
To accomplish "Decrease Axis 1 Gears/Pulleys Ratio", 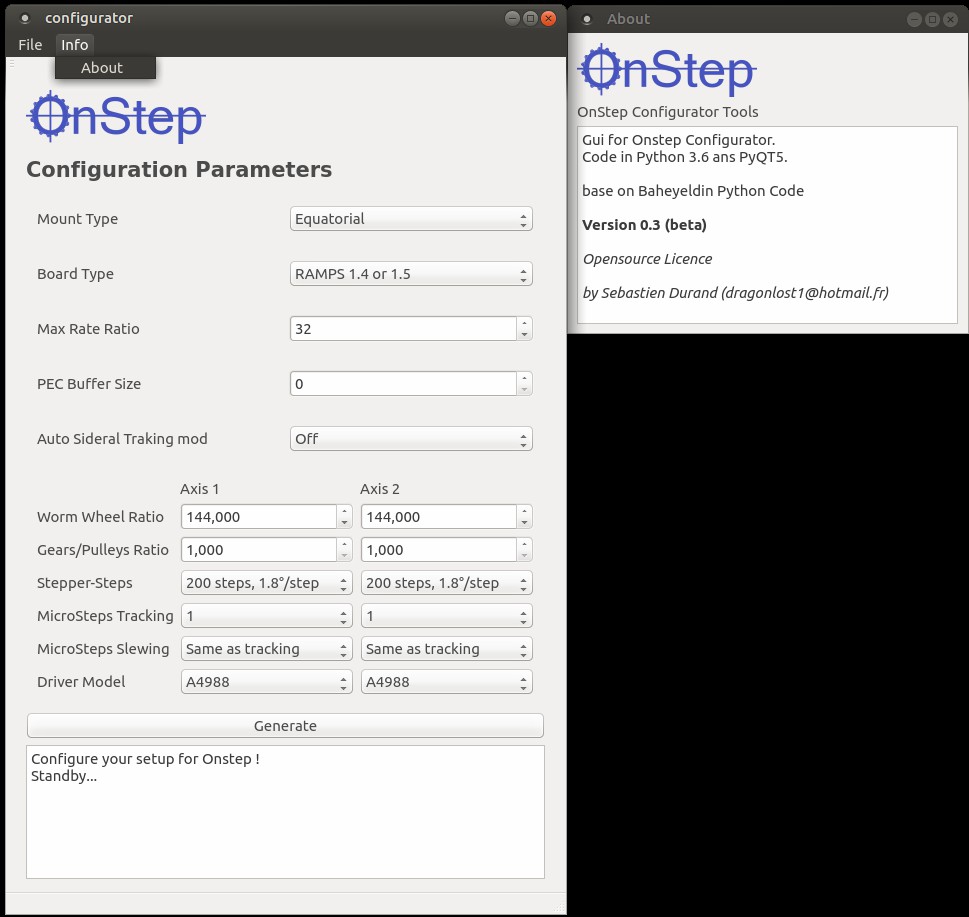I will click(344, 556).
